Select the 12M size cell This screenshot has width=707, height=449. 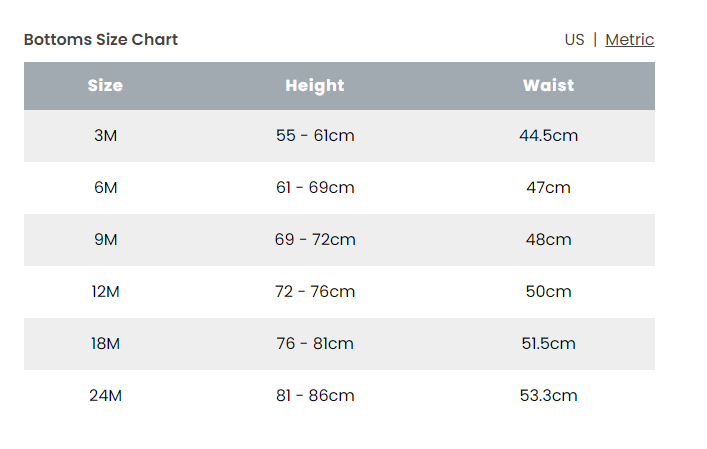tap(105, 292)
